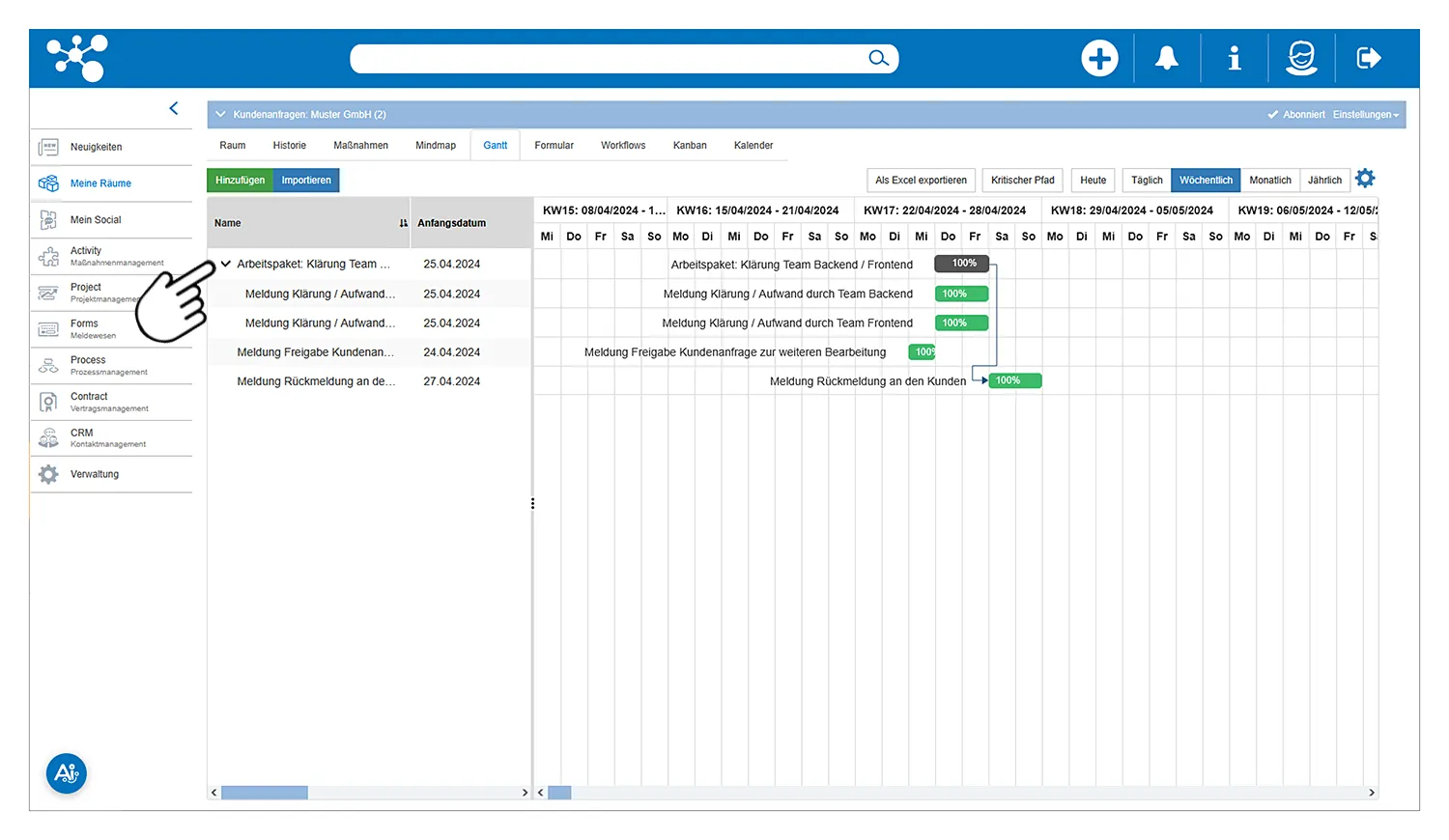1449x840 pixels.
Task: Select Monatlich time scale
Action: pyautogui.click(x=1269, y=181)
